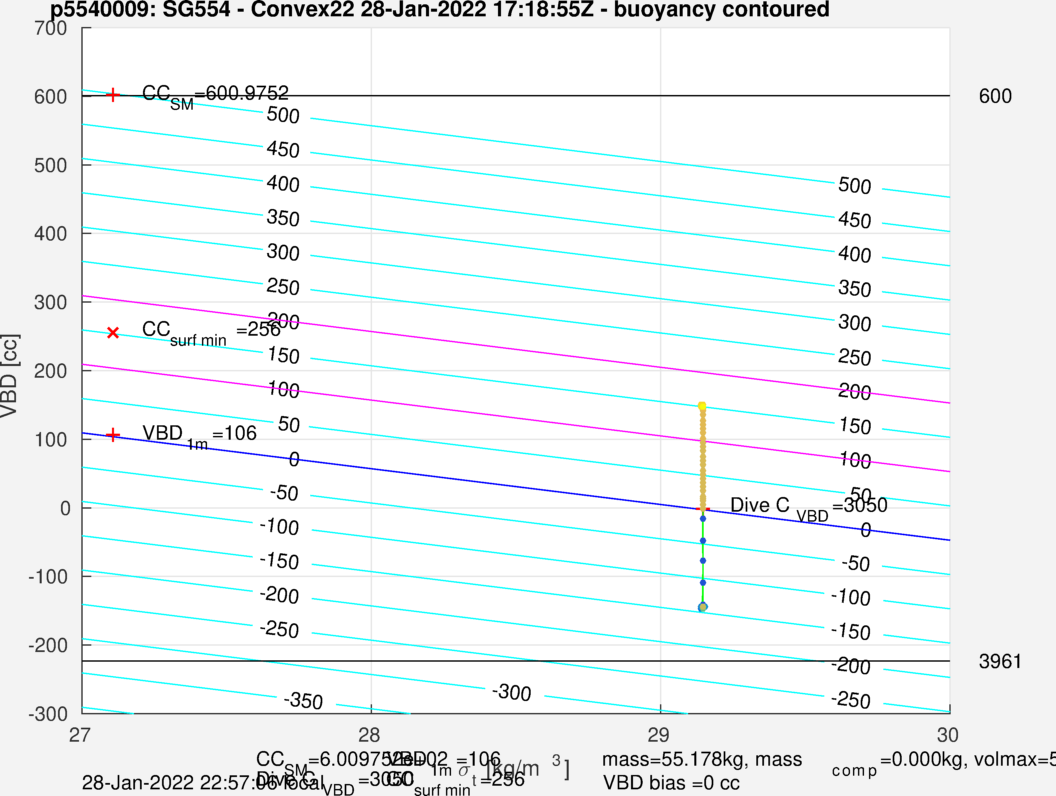Click left contour label '-250'
Image resolution: width=1056 pixels, height=796 pixels.
pos(279,630)
